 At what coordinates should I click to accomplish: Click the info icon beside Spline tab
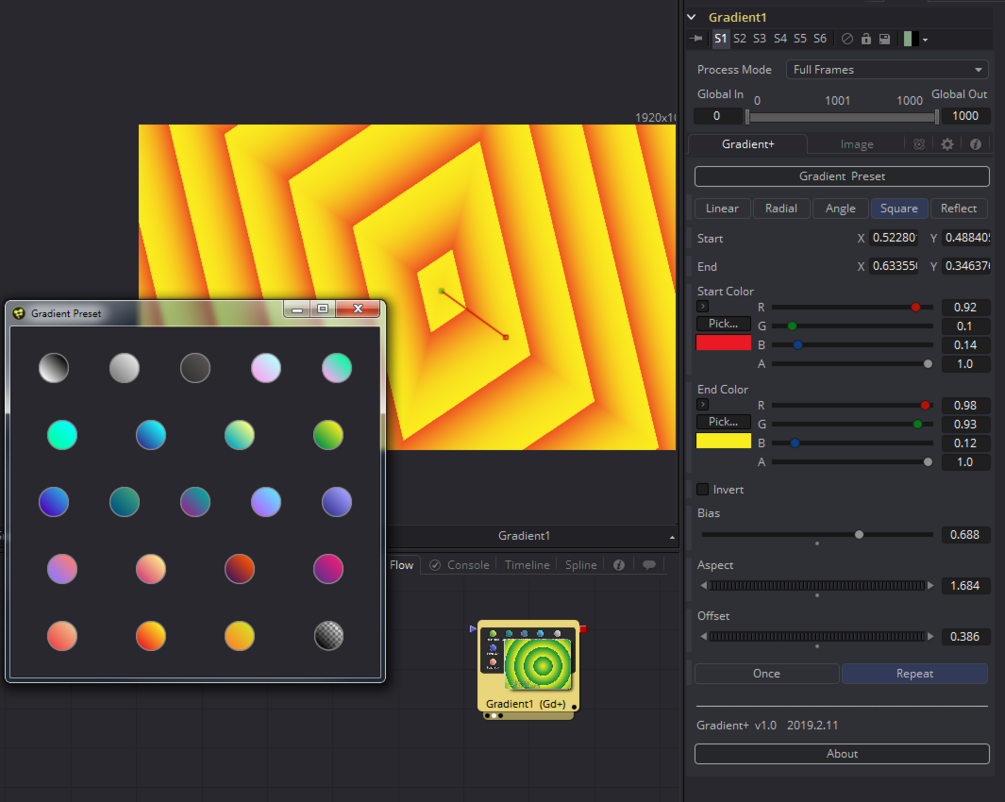(x=619, y=565)
